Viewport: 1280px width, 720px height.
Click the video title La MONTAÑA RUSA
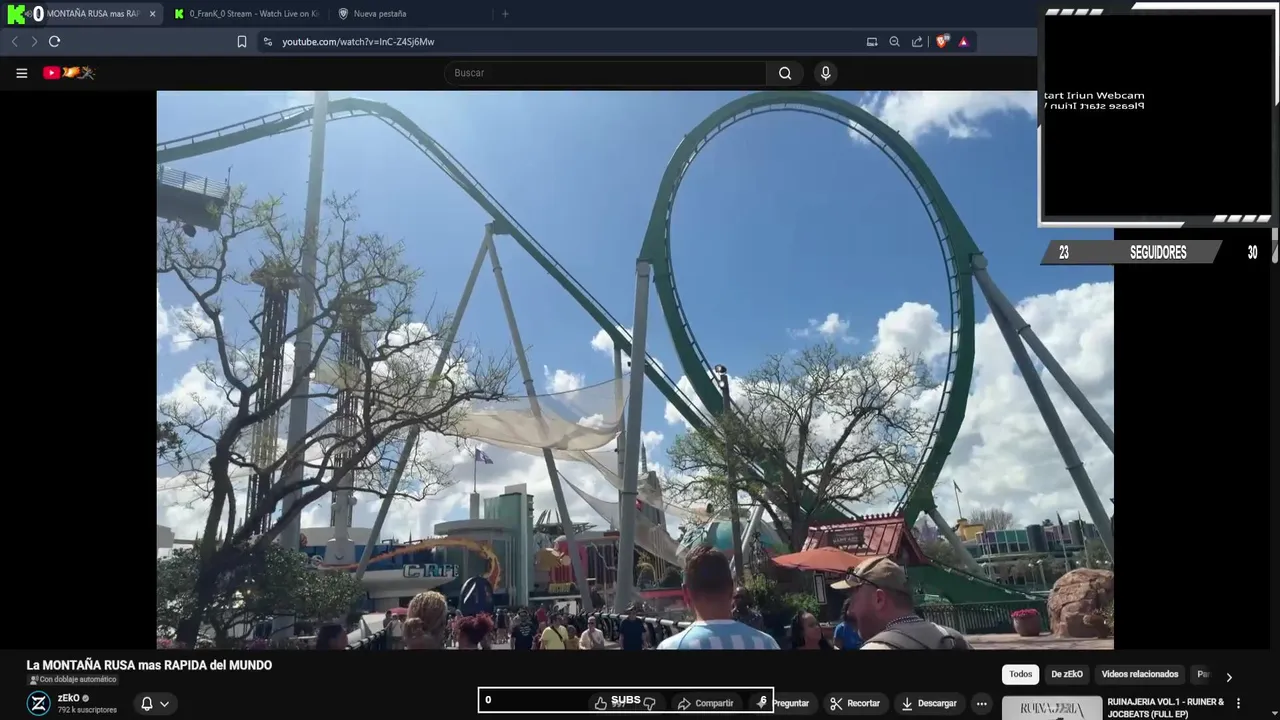click(x=149, y=665)
